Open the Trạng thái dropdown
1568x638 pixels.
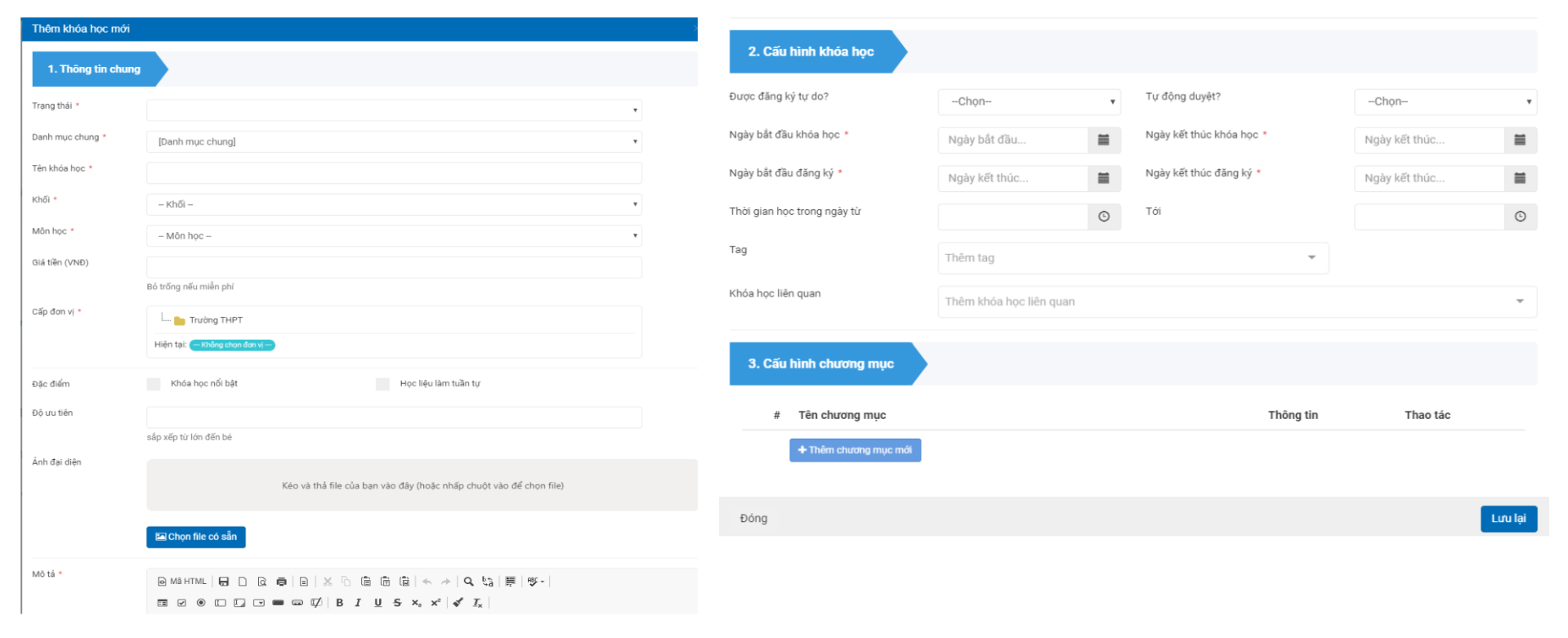pos(394,110)
